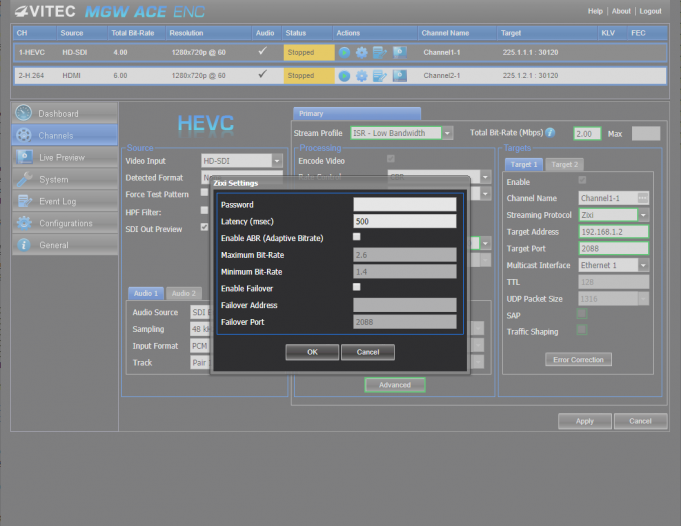
Task: Open Live Preview in sidebar
Action: point(65,157)
